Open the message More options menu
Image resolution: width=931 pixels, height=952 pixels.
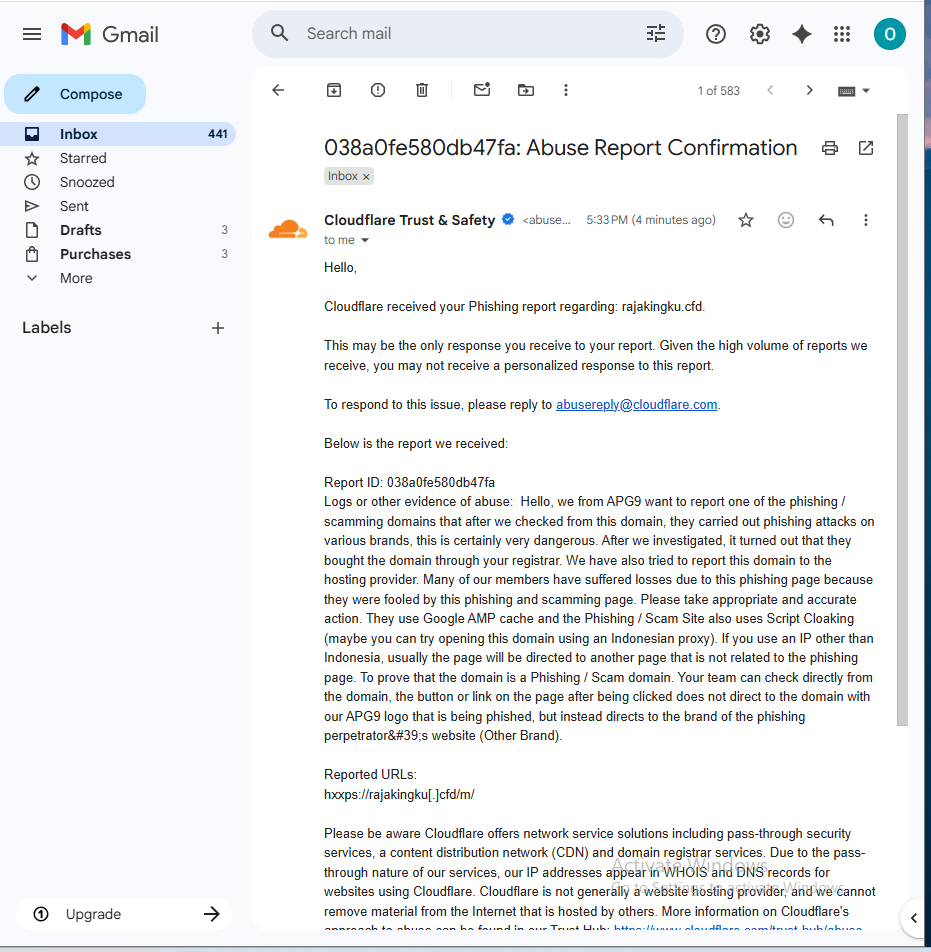pos(866,220)
